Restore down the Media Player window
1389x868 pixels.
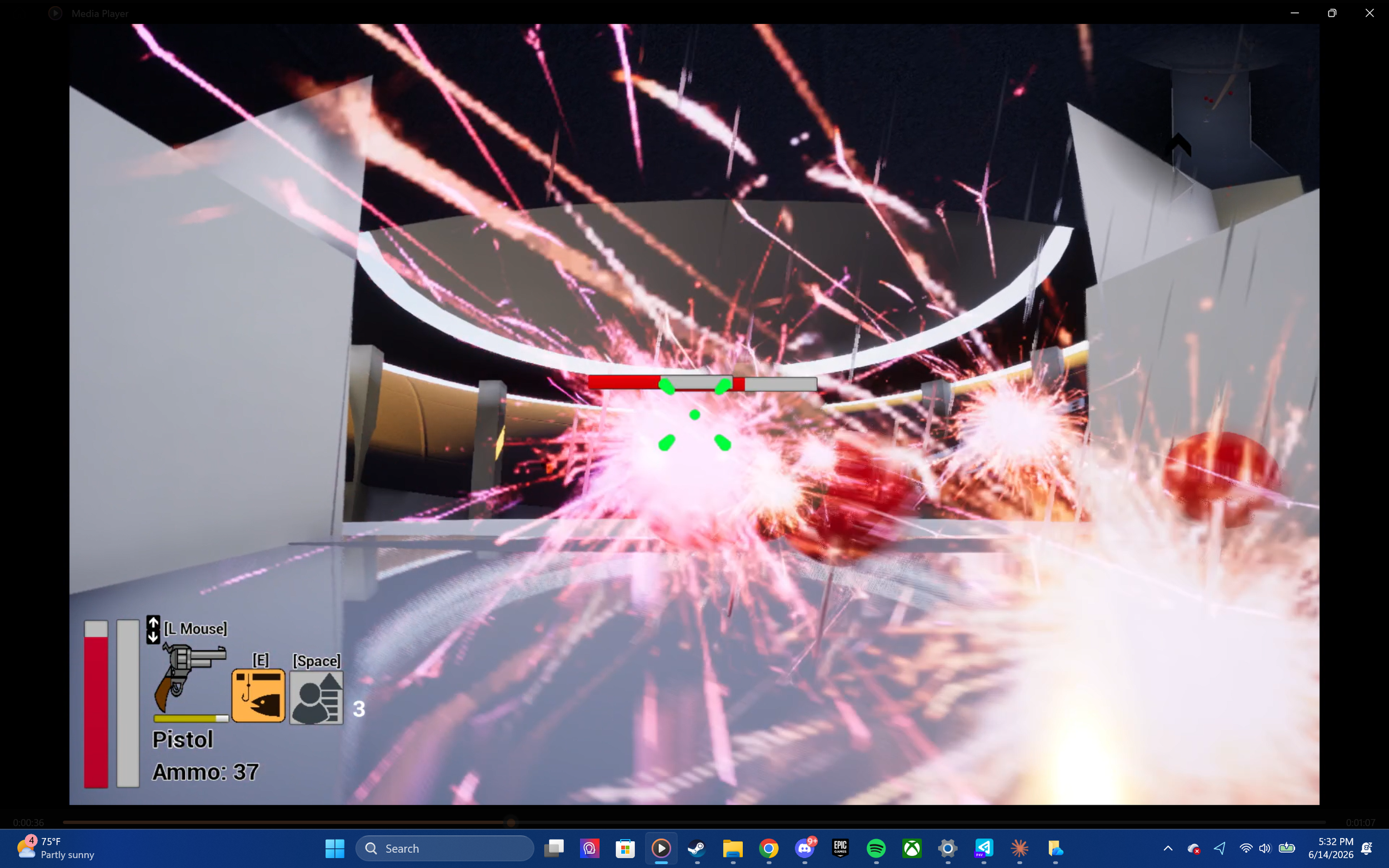[x=1332, y=13]
